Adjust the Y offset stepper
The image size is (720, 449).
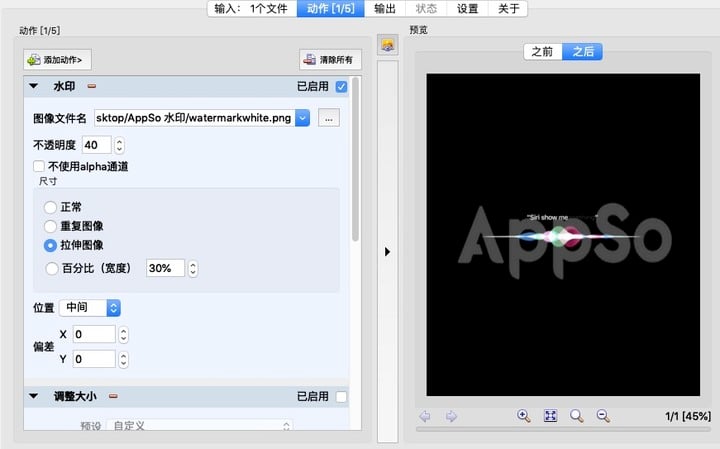pos(123,359)
